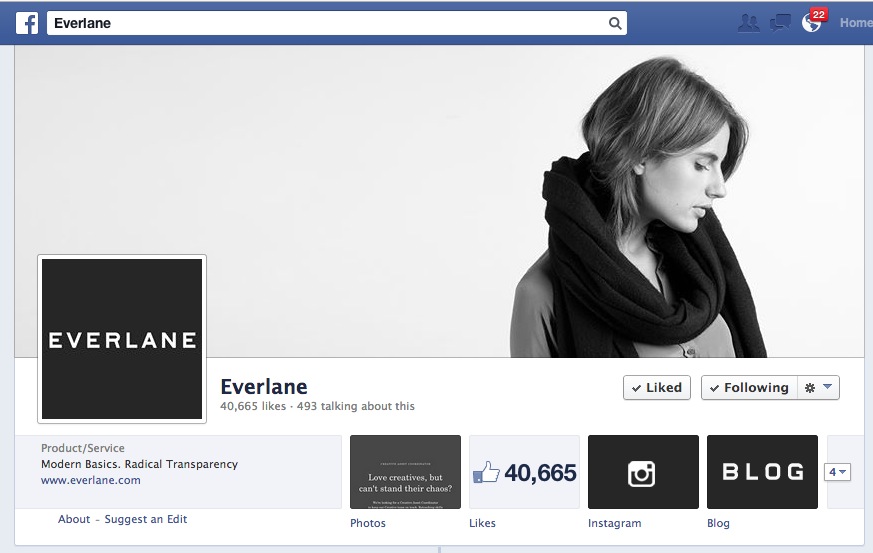This screenshot has height=553, width=873.
Task: Open the Likes label link
Action: 482,523
